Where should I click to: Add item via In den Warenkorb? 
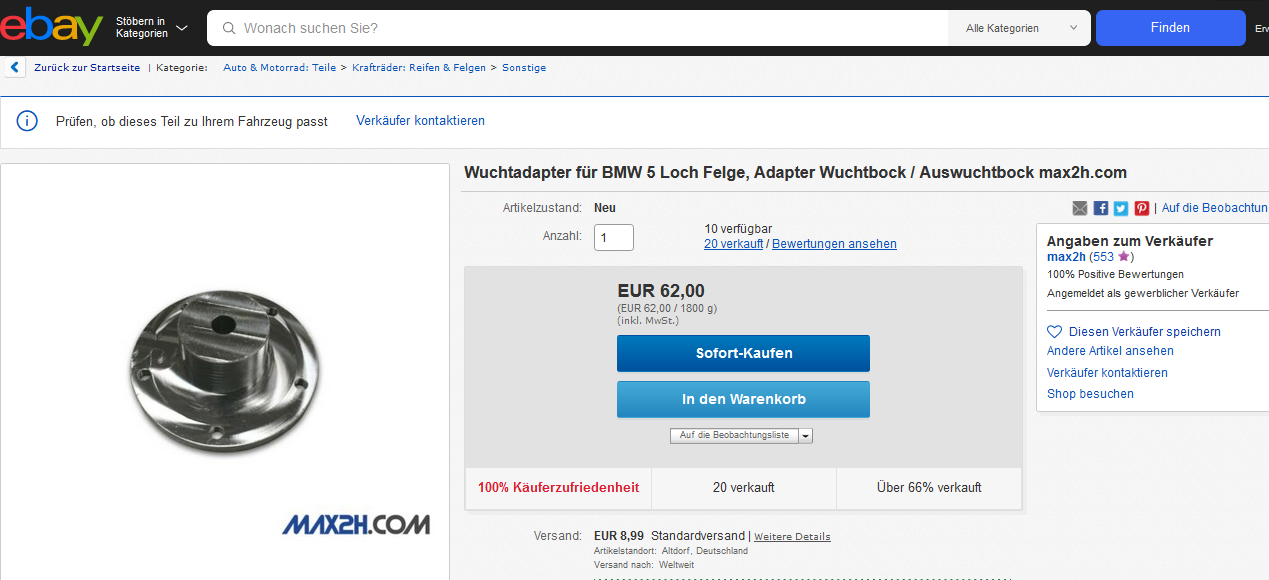(743, 399)
